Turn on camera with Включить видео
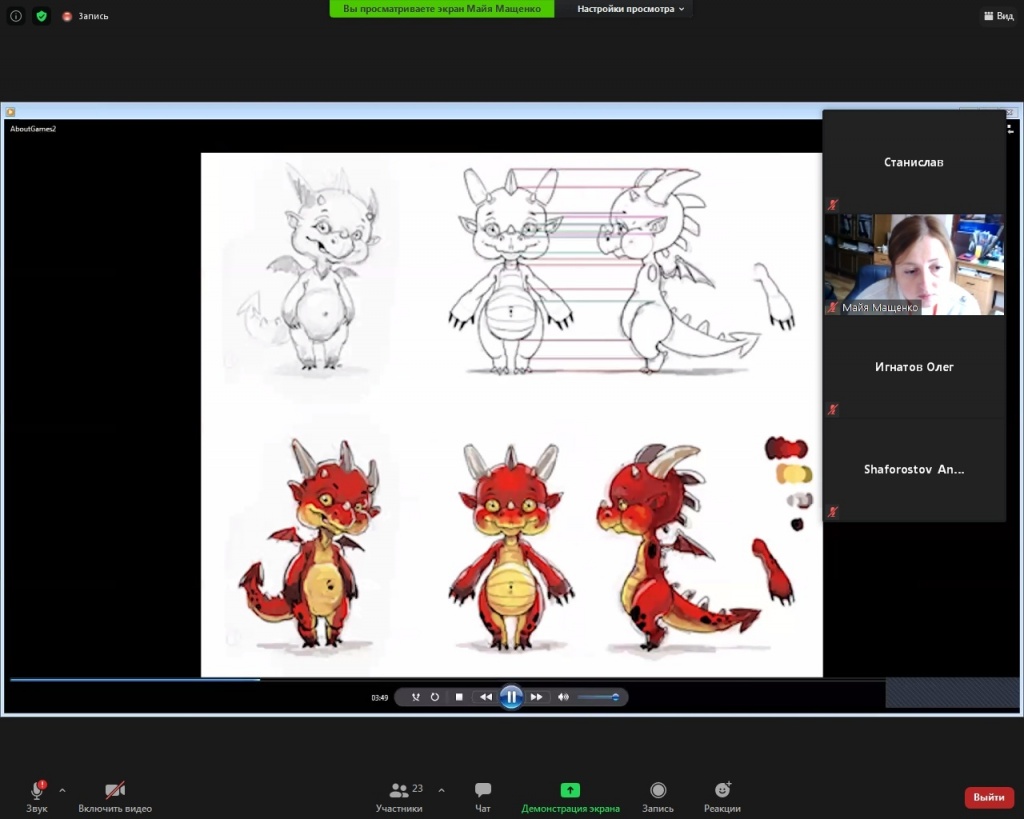1024x819 pixels. pos(115,796)
